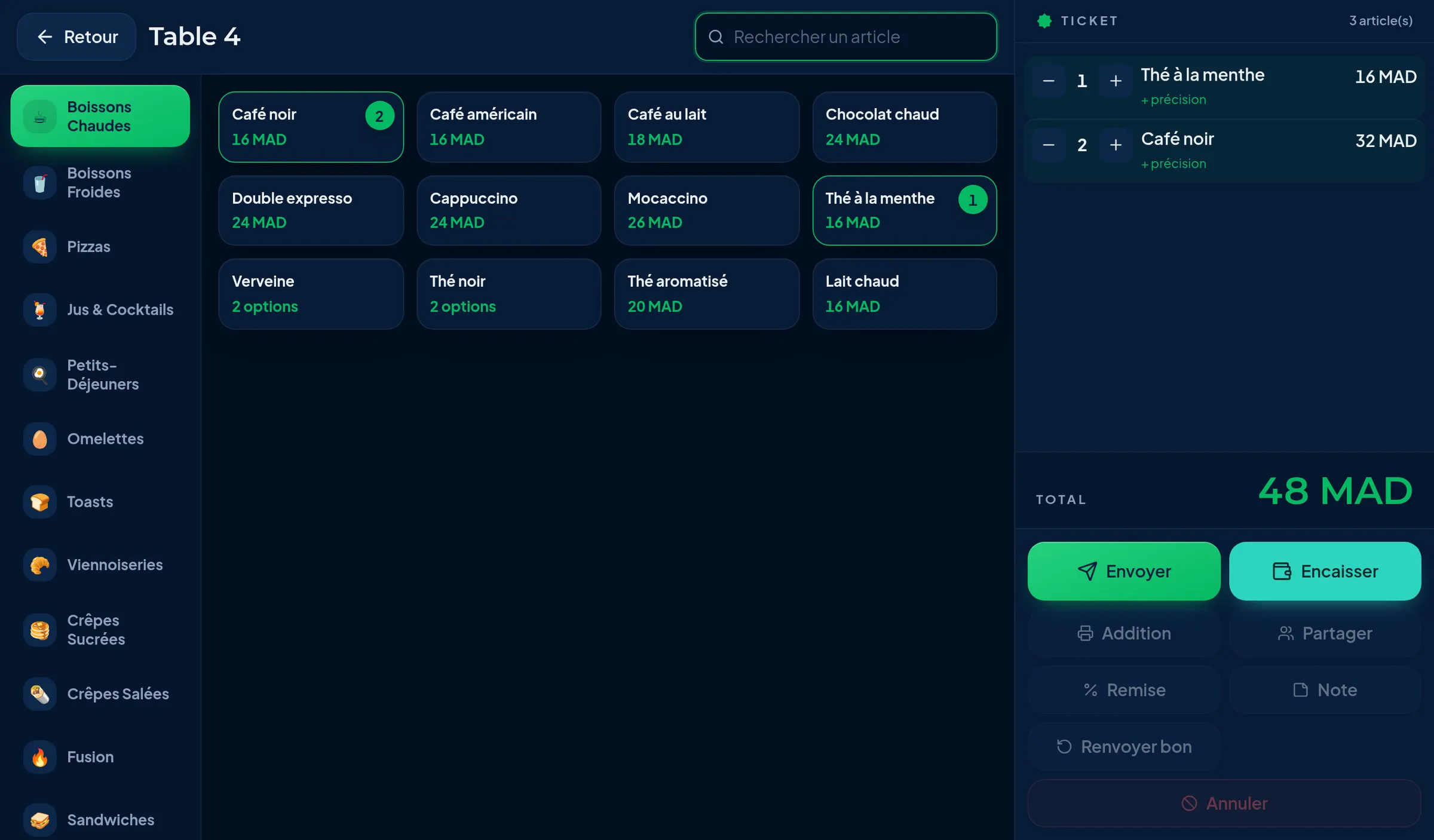Increase Thé à la menthe quantity
This screenshot has height=840, width=1434.
click(x=1116, y=81)
